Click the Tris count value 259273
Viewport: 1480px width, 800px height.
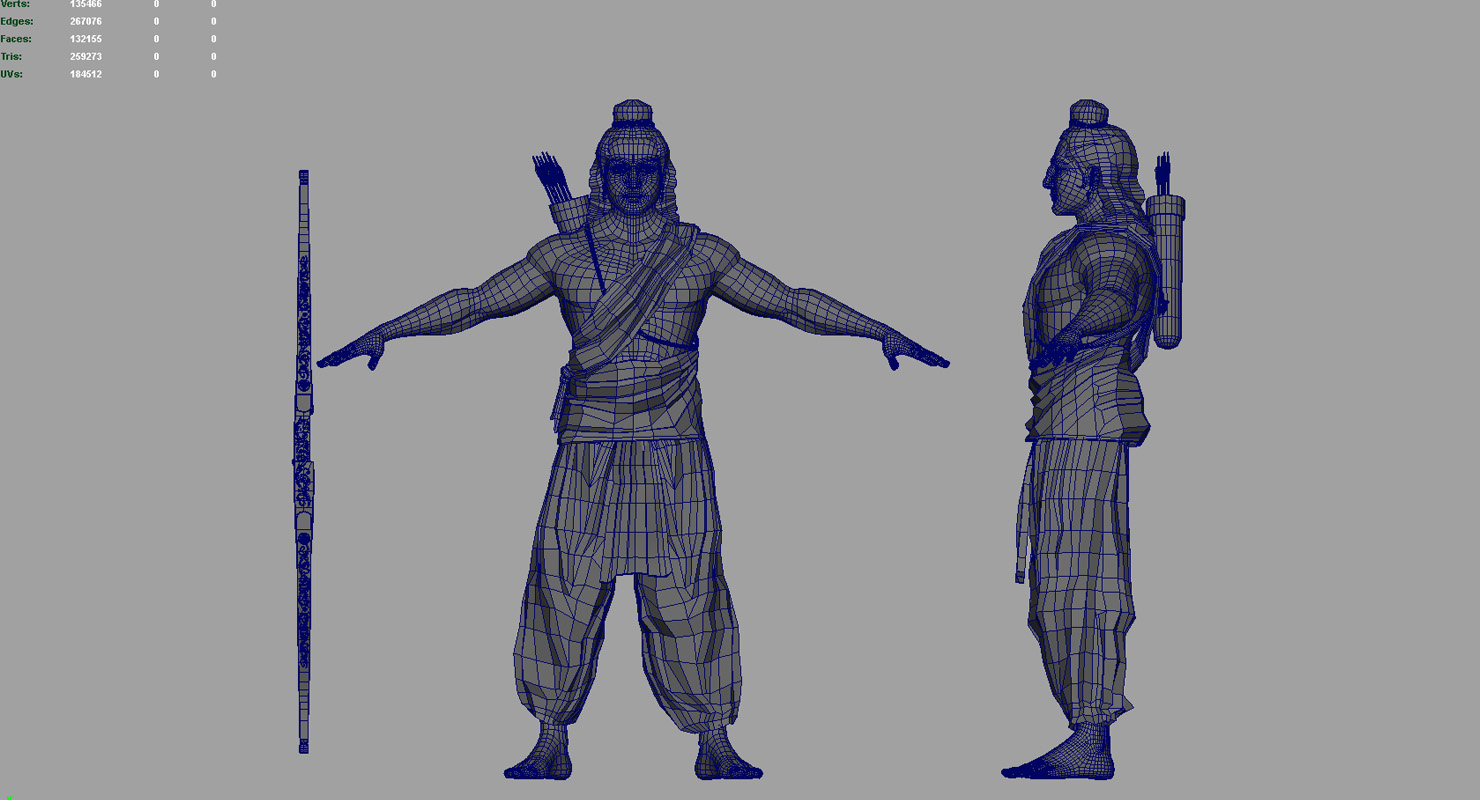tap(85, 56)
